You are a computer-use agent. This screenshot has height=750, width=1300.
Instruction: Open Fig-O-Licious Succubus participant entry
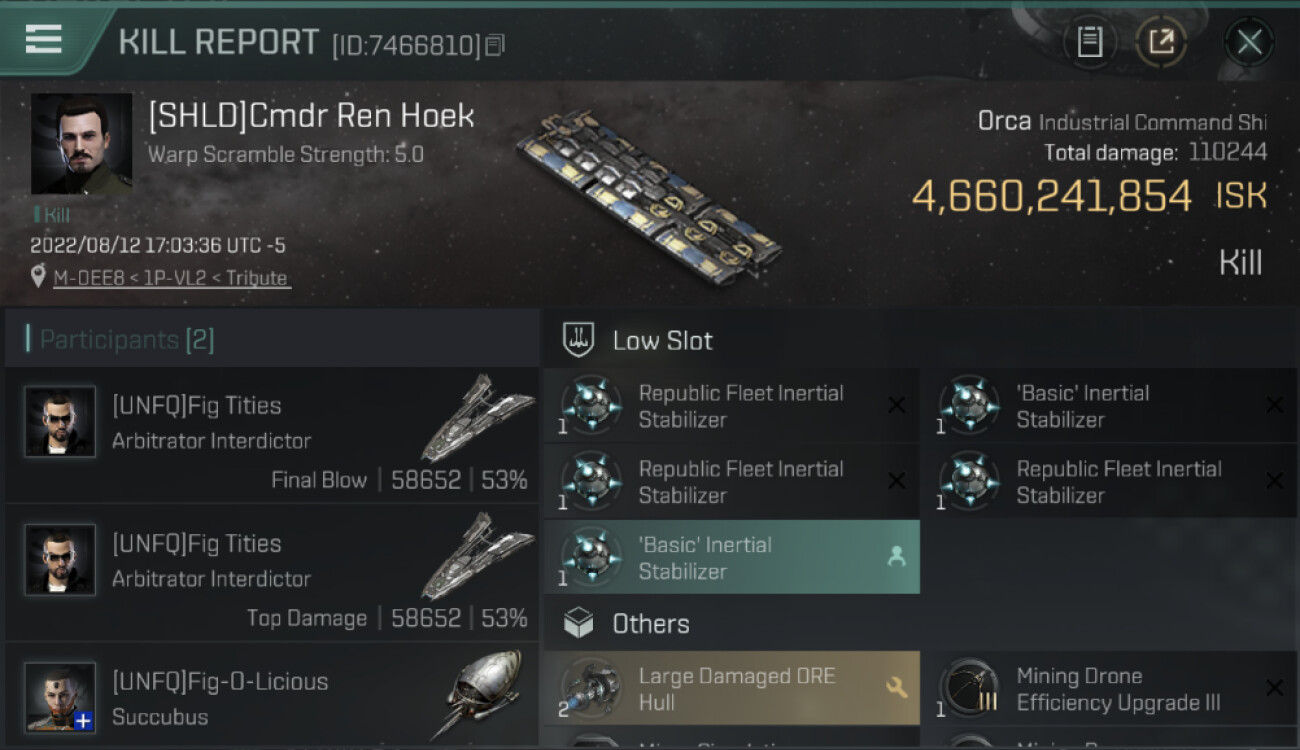pos(272,698)
